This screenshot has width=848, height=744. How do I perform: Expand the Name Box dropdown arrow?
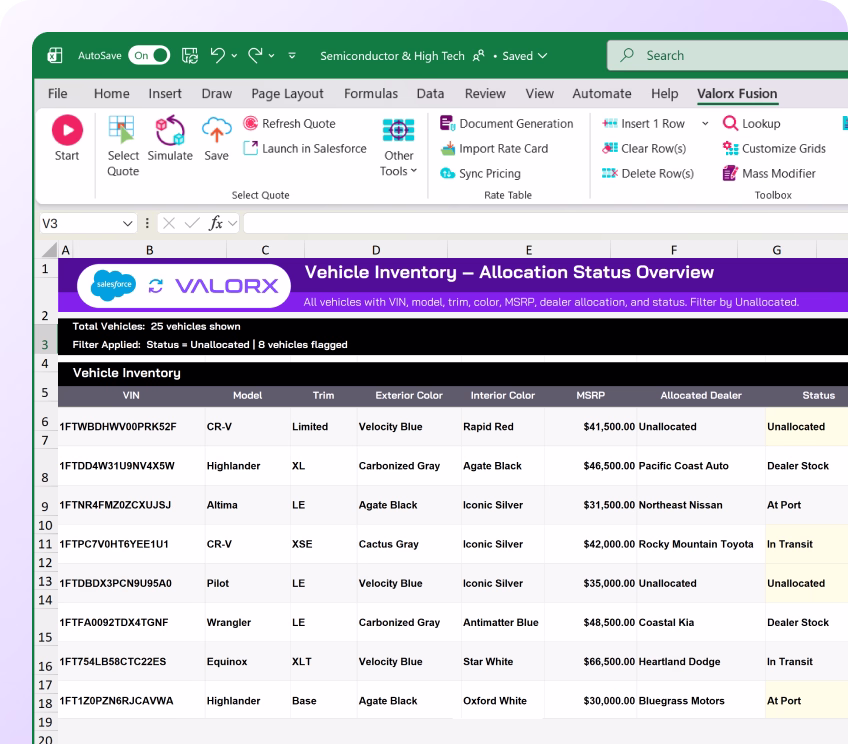[x=128, y=223]
